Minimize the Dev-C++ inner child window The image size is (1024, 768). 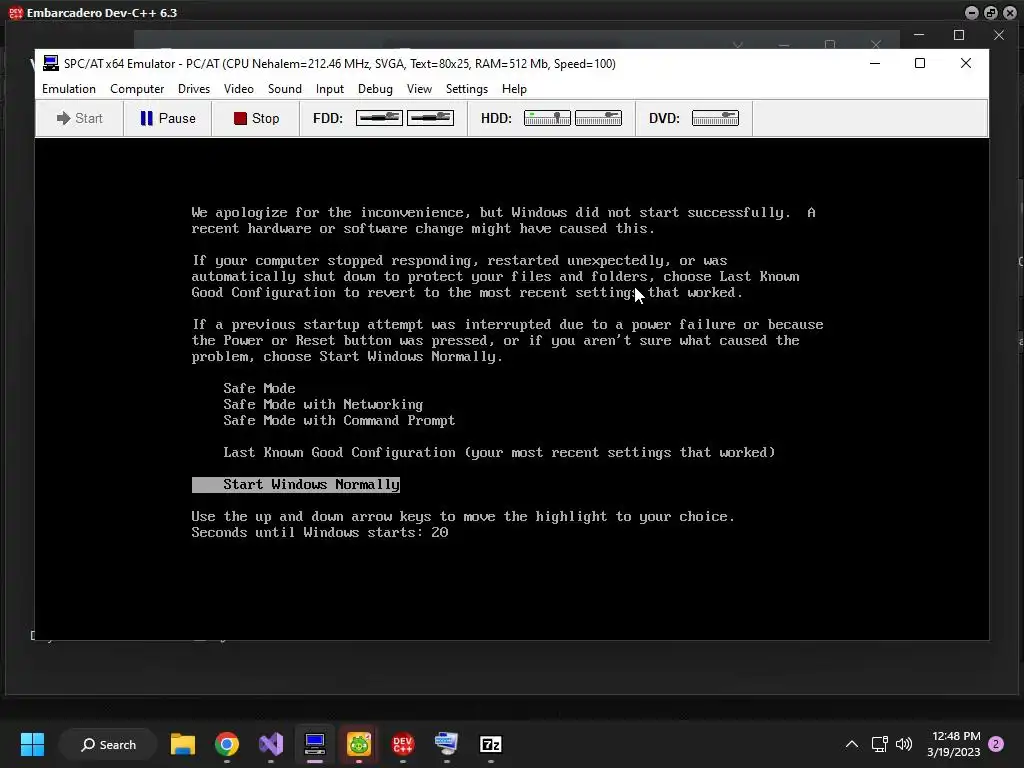coord(919,35)
